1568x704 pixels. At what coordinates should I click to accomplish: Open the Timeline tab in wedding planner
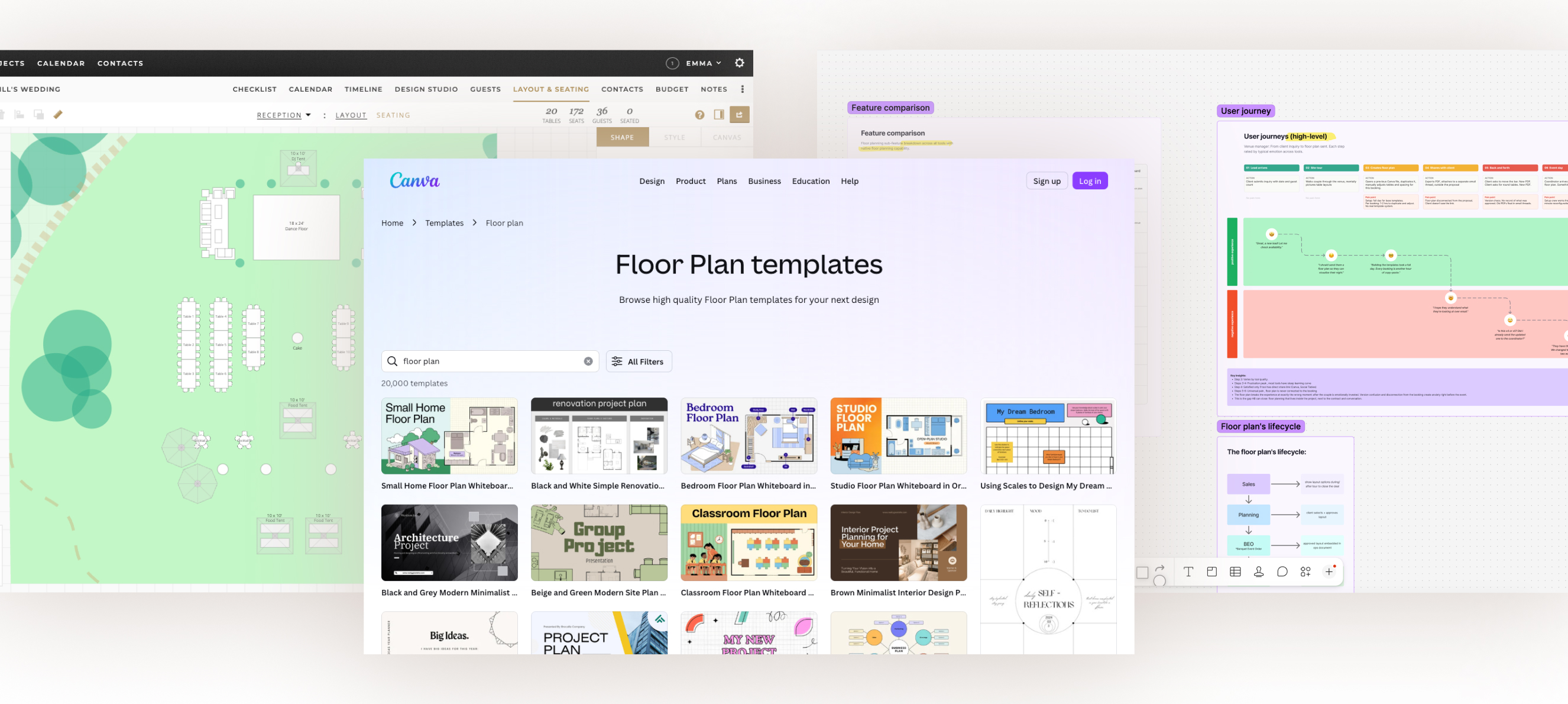tap(364, 89)
